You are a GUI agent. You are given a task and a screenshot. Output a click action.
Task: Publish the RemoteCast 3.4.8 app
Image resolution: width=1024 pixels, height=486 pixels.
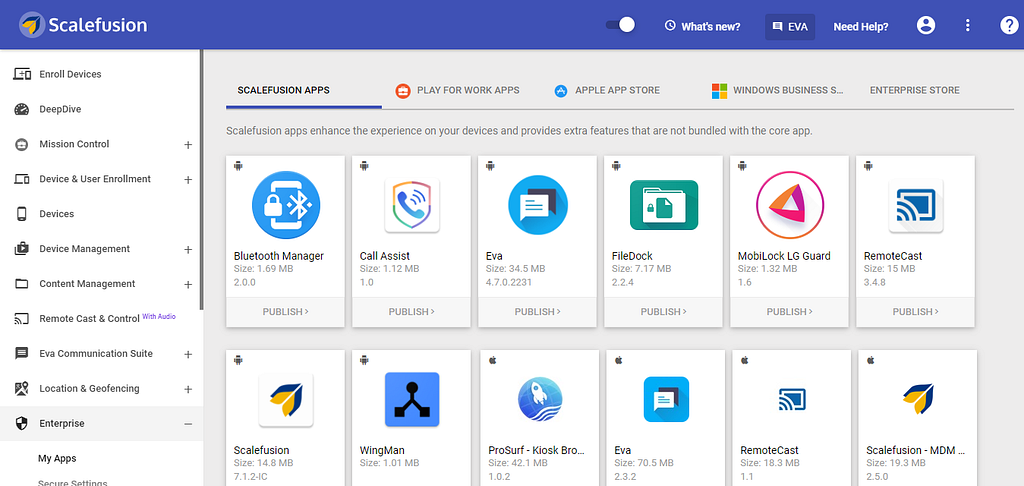pyautogui.click(x=916, y=312)
